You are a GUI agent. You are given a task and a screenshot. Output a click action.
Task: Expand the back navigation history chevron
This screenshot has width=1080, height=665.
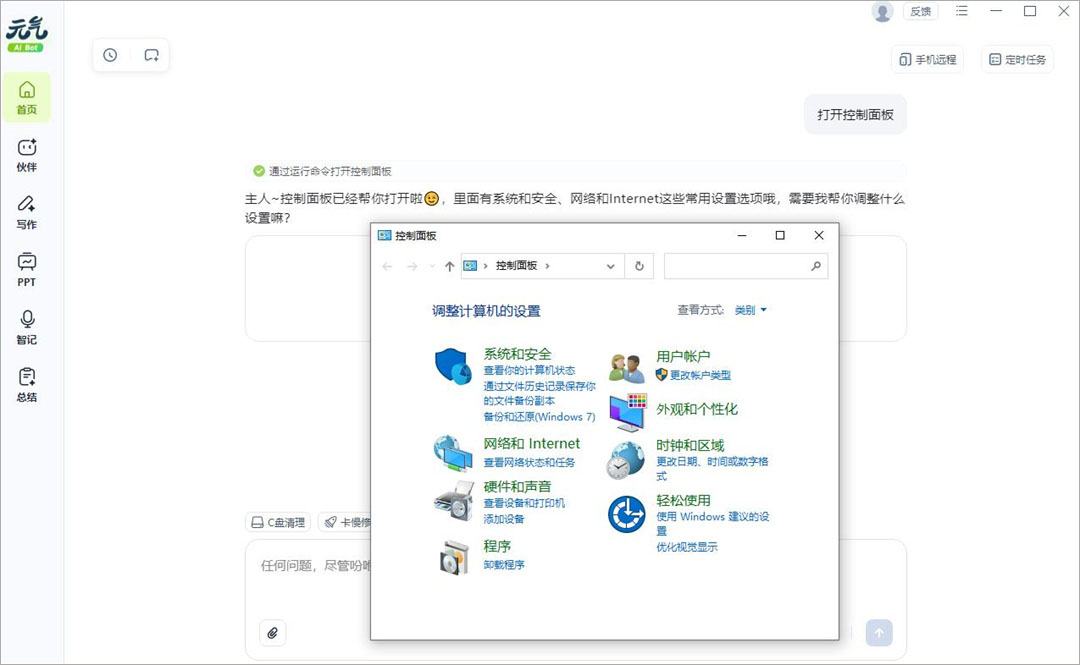point(430,266)
